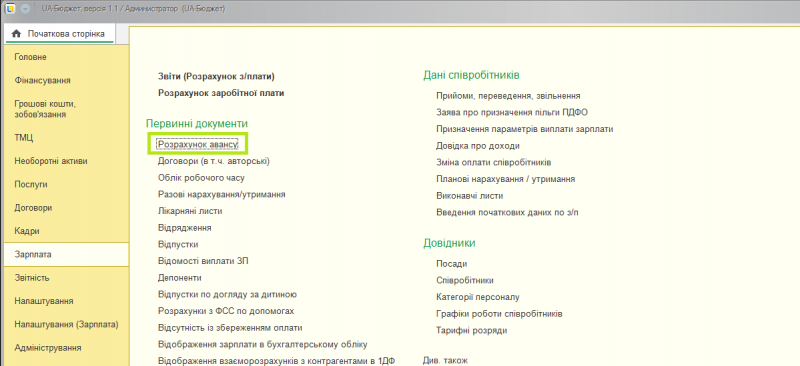This screenshot has width=800, height=366.
Task: Open Графіки роботи співробітників
Action: (x=499, y=313)
